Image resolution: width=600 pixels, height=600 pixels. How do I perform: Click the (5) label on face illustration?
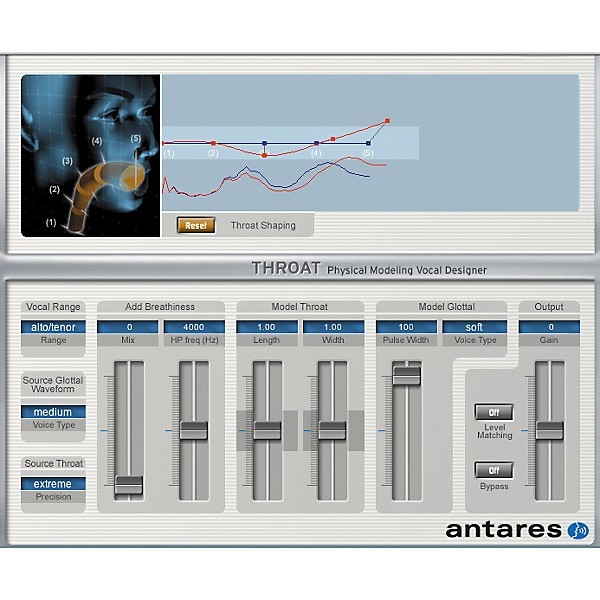tap(136, 138)
